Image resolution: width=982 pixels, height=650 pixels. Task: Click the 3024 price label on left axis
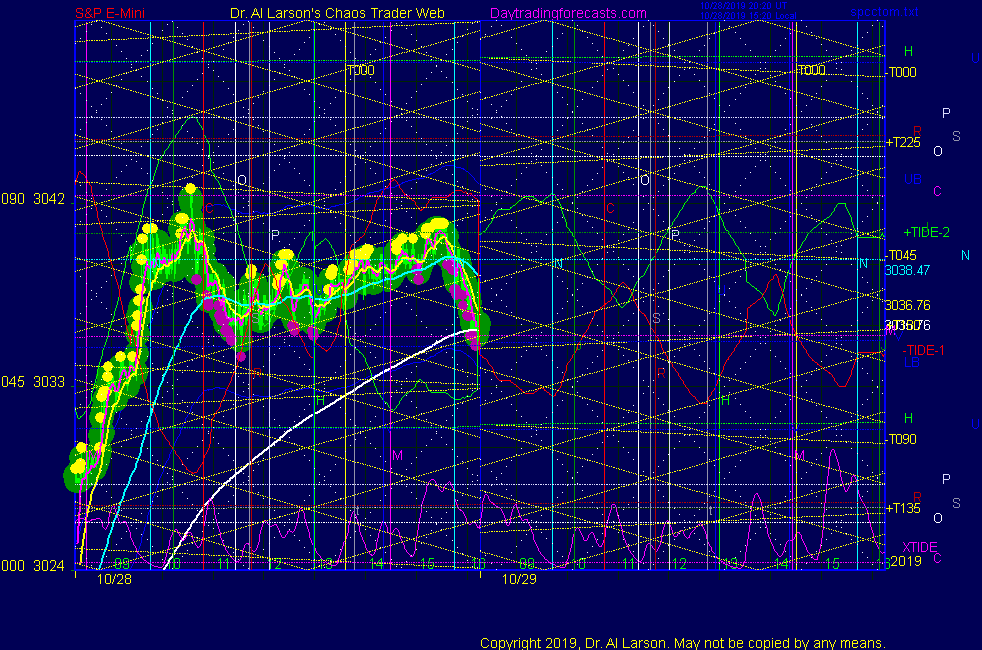point(47,565)
